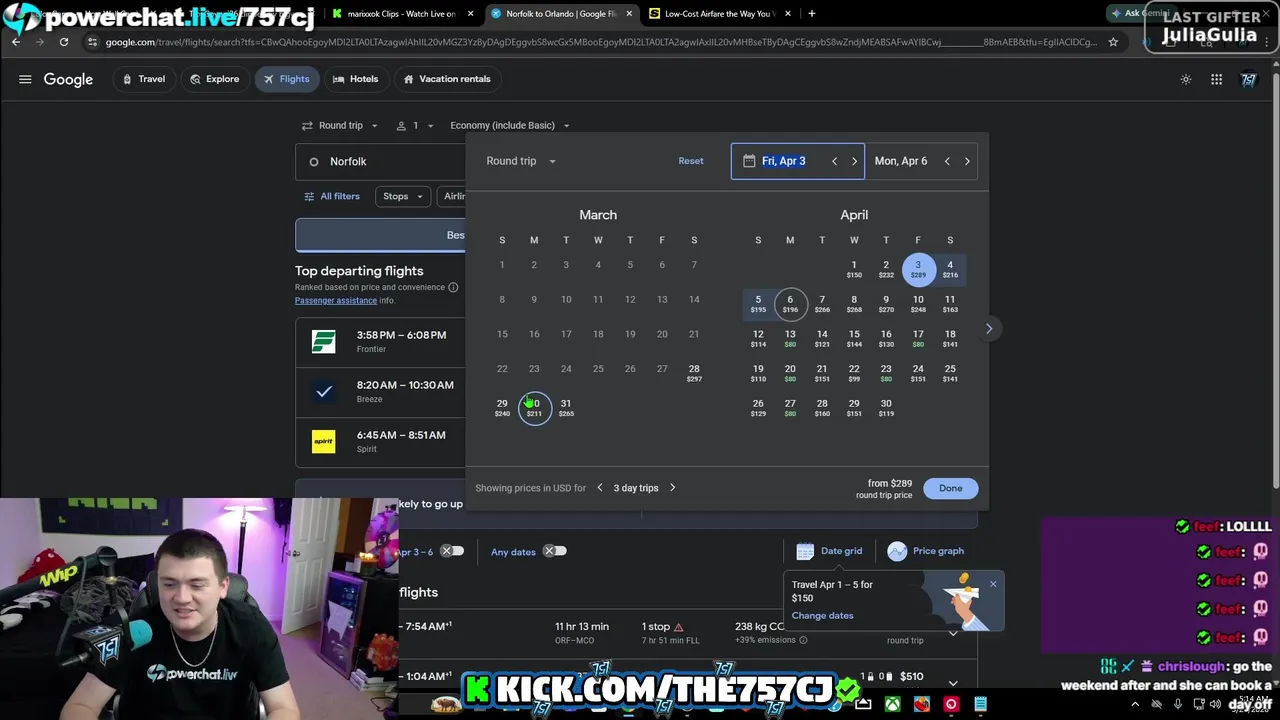The width and height of the screenshot is (1280, 720).
Task: Reload the browser page
Action: pyautogui.click(x=64, y=42)
